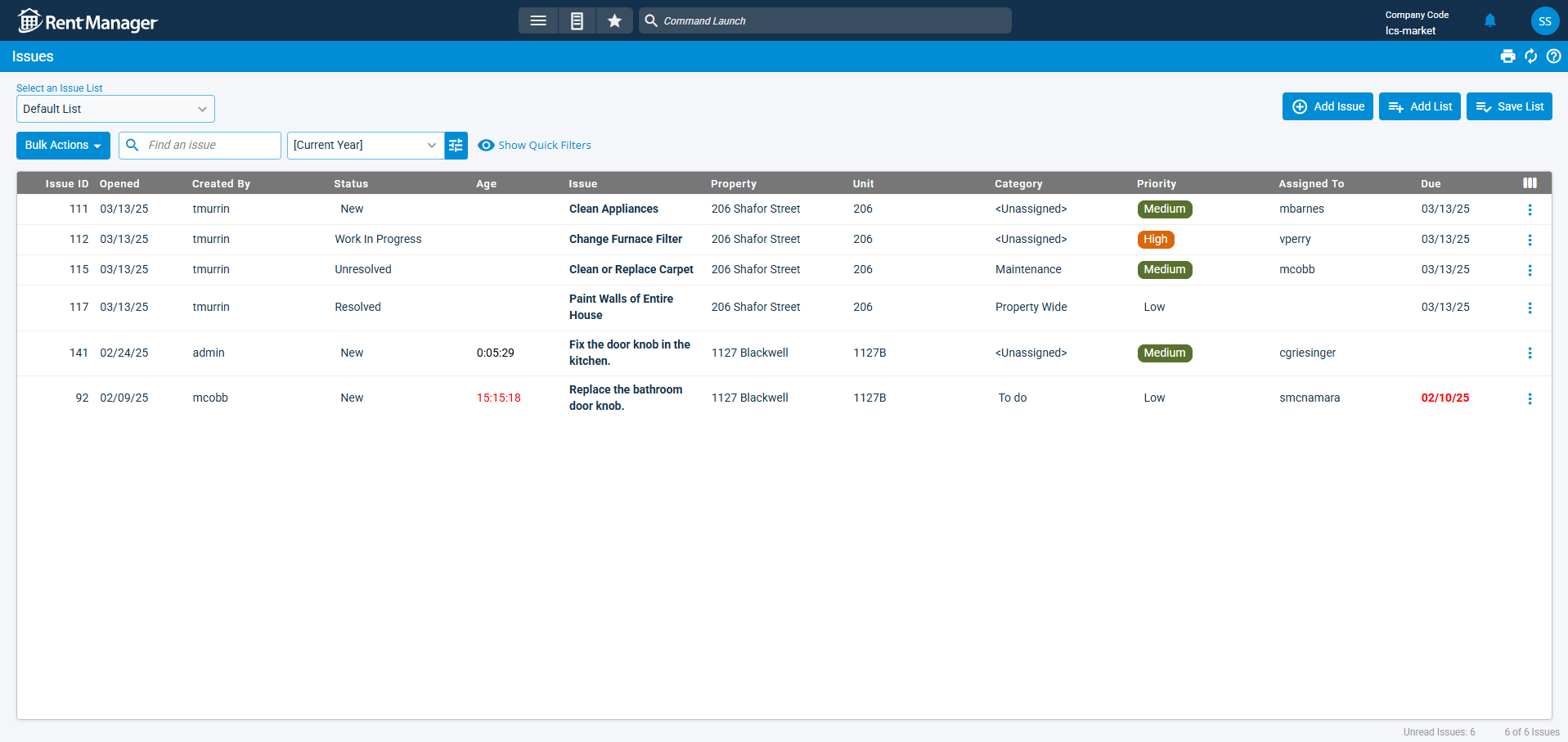Open the column chooser in table header

(x=1530, y=183)
